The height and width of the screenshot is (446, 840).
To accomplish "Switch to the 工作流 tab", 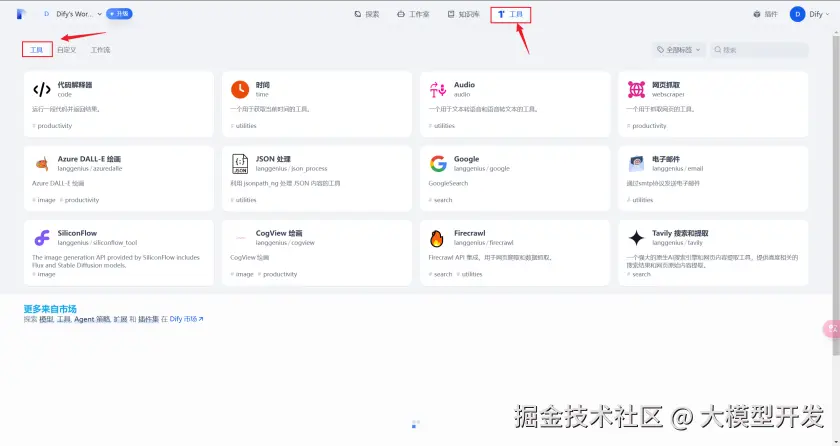I will coord(101,50).
